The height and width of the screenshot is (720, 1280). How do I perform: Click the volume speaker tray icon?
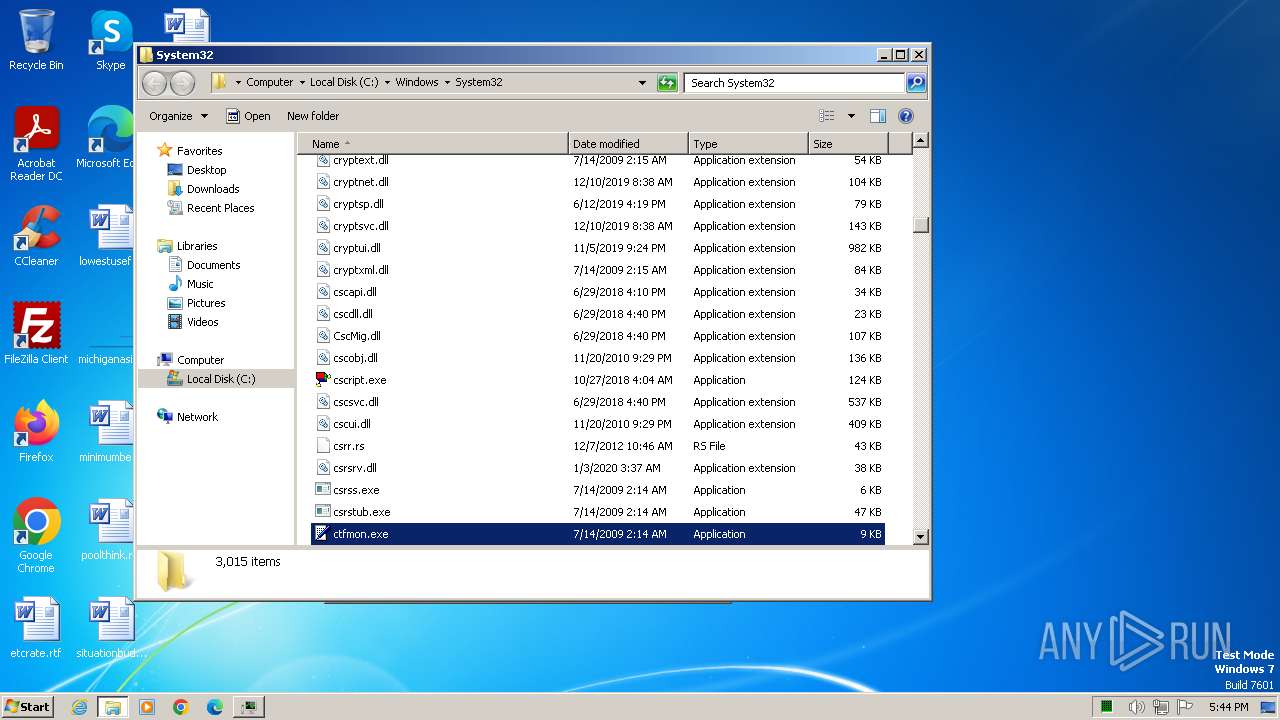point(1136,707)
